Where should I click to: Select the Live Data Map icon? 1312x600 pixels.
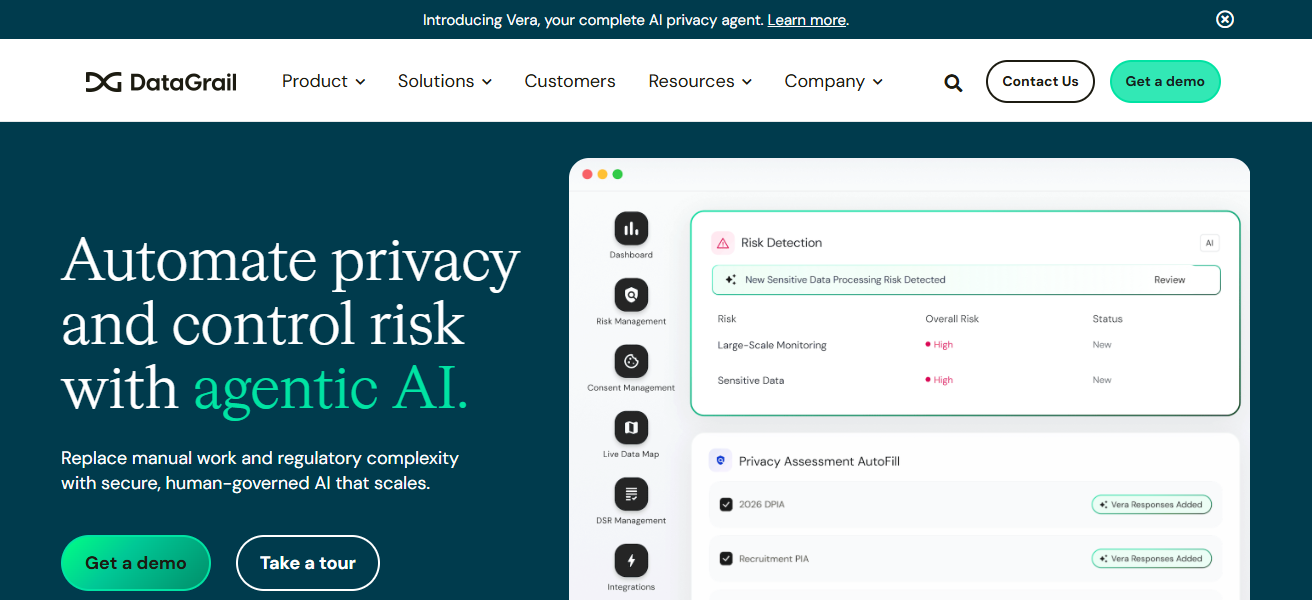(x=631, y=428)
